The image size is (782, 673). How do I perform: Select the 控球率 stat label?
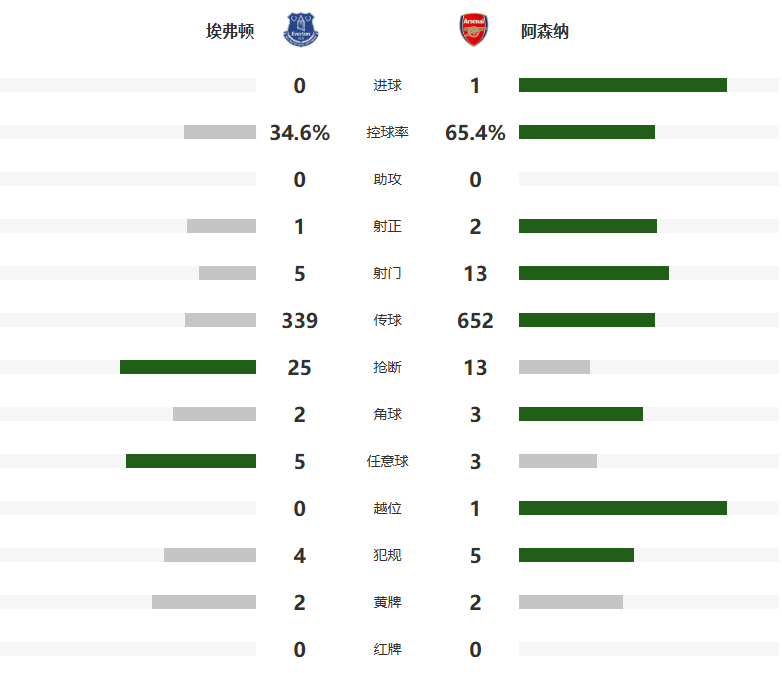(x=387, y=133)
